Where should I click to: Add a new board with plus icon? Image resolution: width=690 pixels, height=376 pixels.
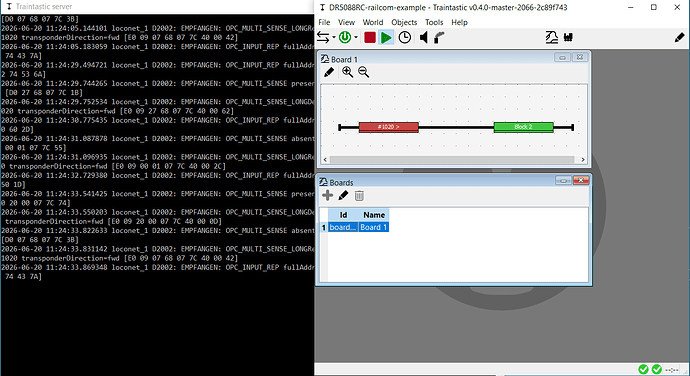[x=327, y=195]
